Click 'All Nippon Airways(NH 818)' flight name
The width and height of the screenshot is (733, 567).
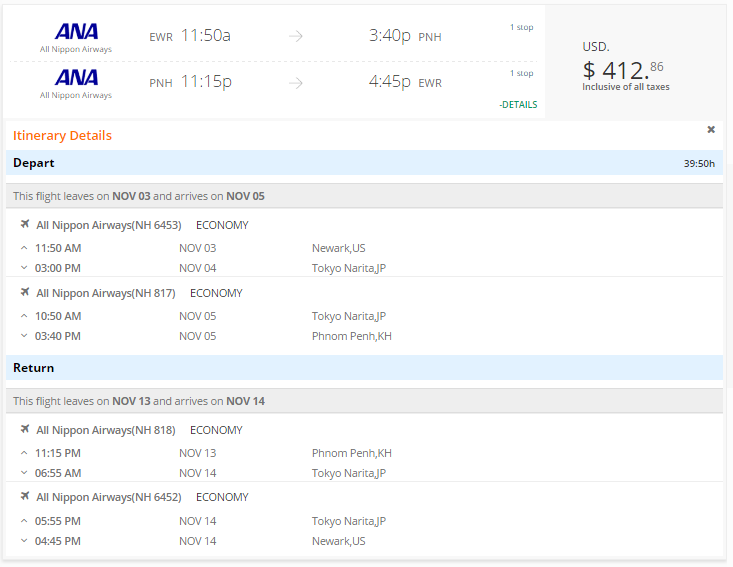pos(106,430)
